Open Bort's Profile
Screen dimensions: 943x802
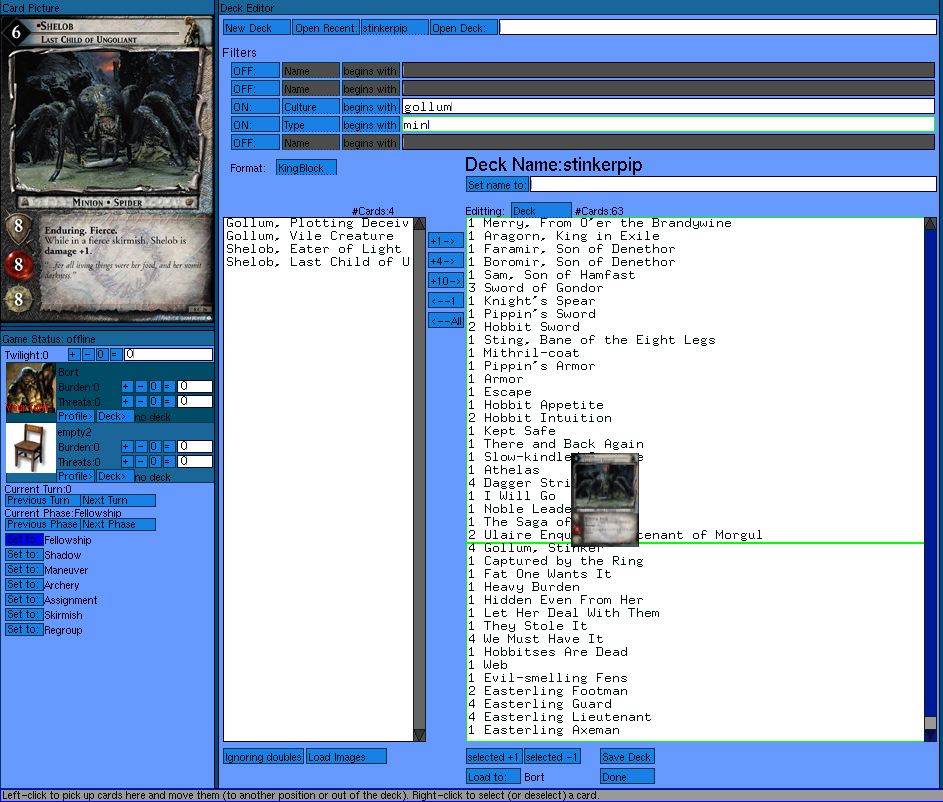[75, 416]
